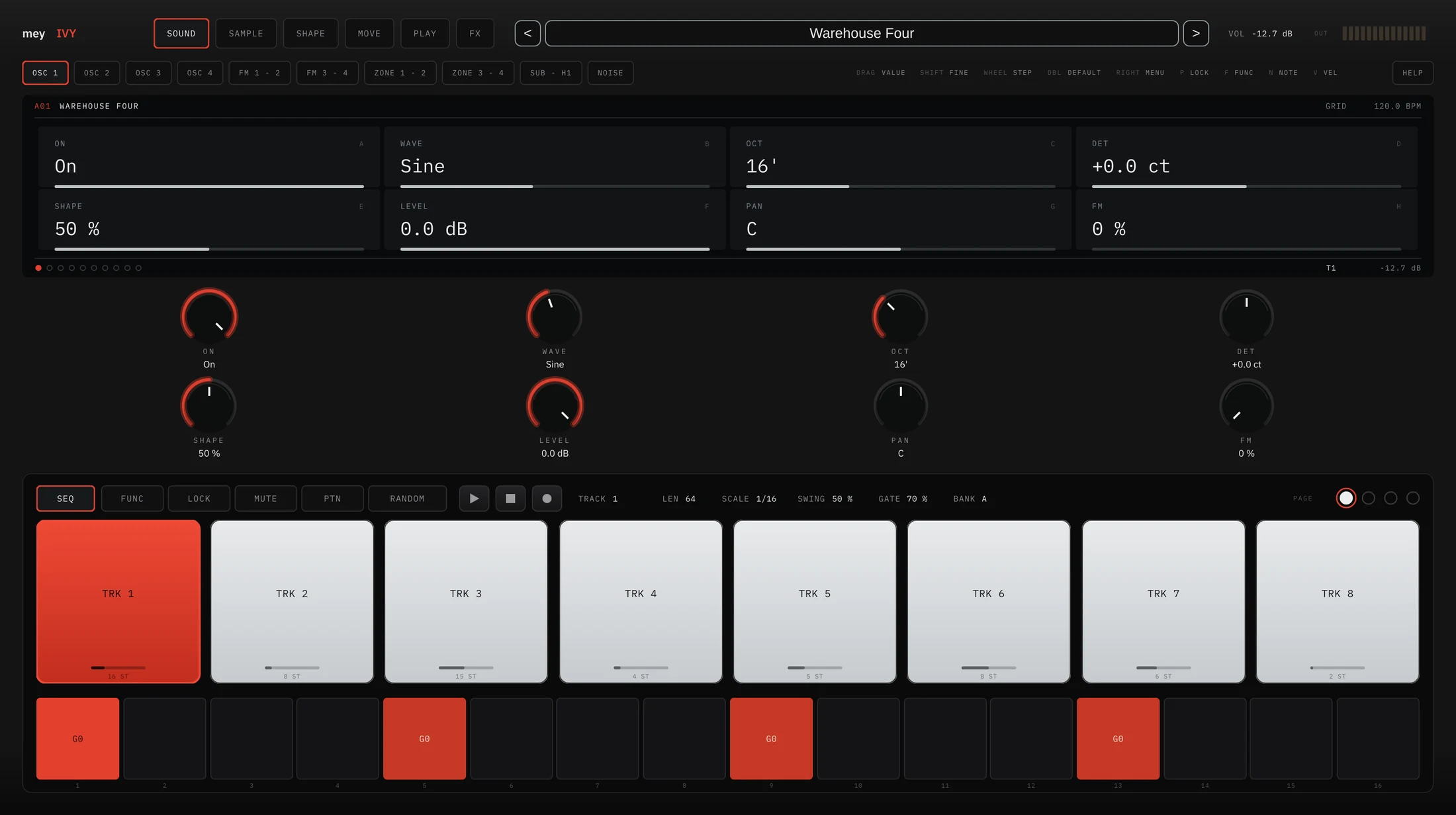Select the NOISE page

tap(610, 73)
